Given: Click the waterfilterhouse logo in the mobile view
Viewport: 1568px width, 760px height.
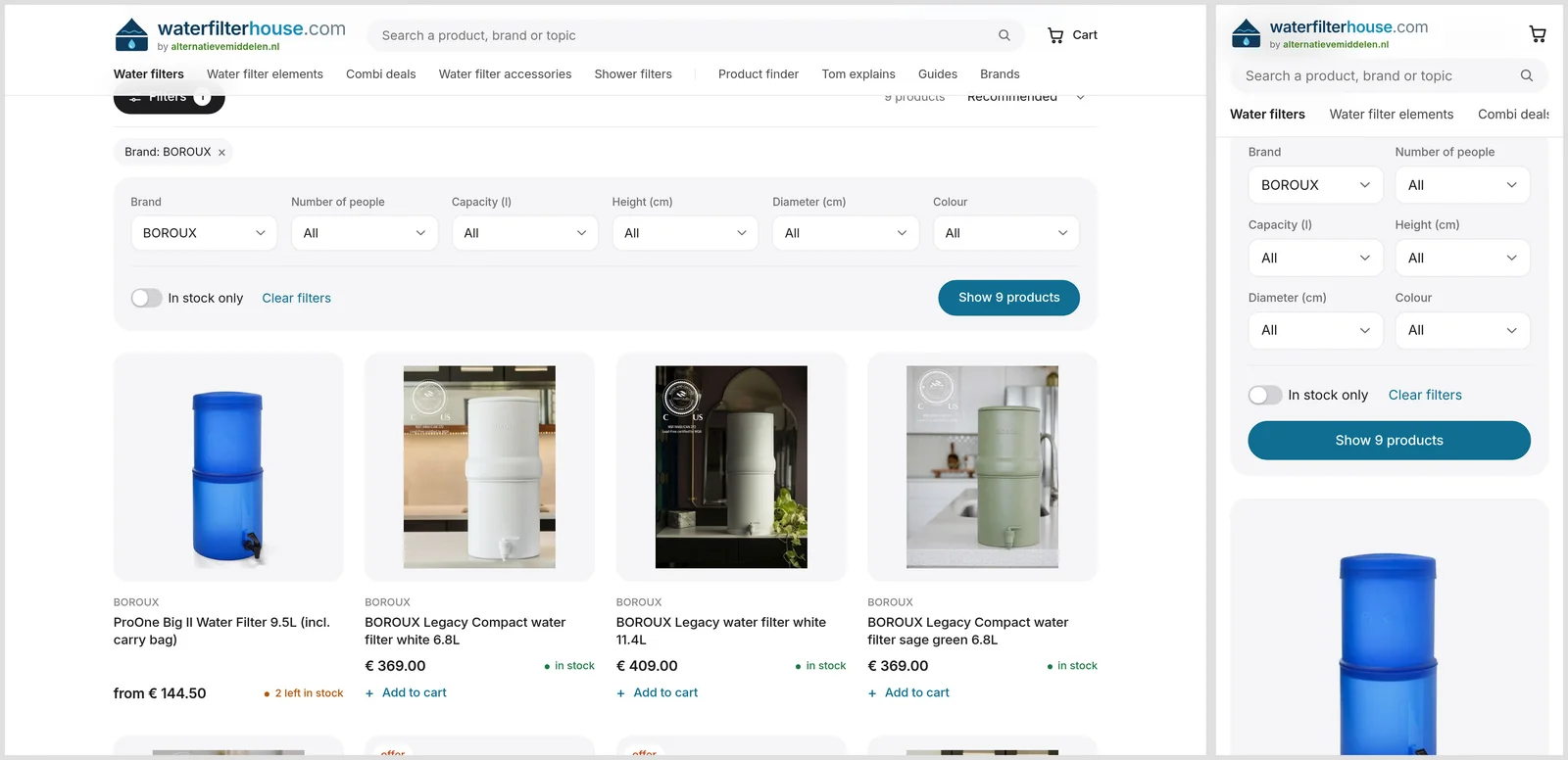Looking at the screenshot, I should click(x=1330, y=33).
